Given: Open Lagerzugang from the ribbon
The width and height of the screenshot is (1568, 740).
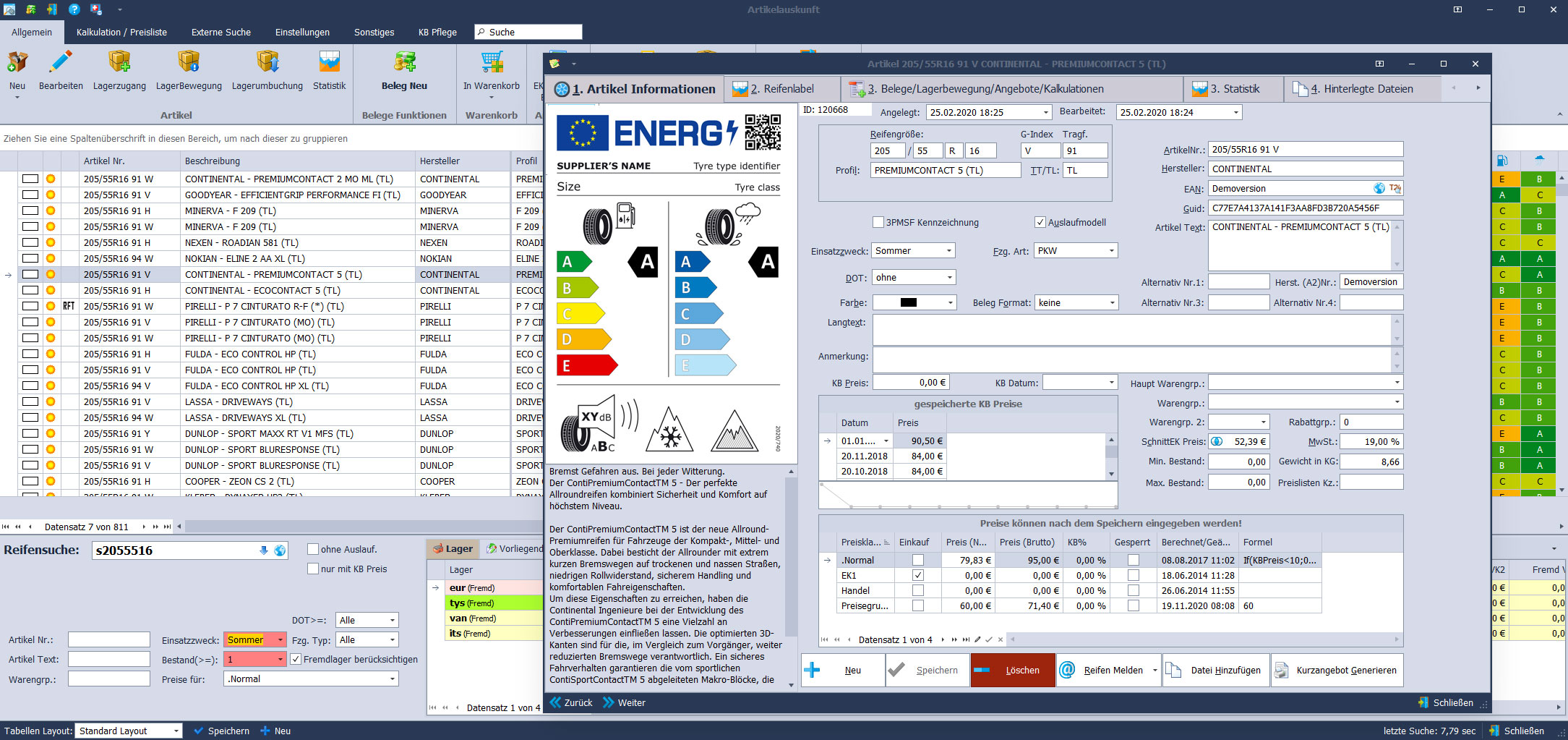Looking at the screenshot, I should pyautogui.click(x=119, y=62).
